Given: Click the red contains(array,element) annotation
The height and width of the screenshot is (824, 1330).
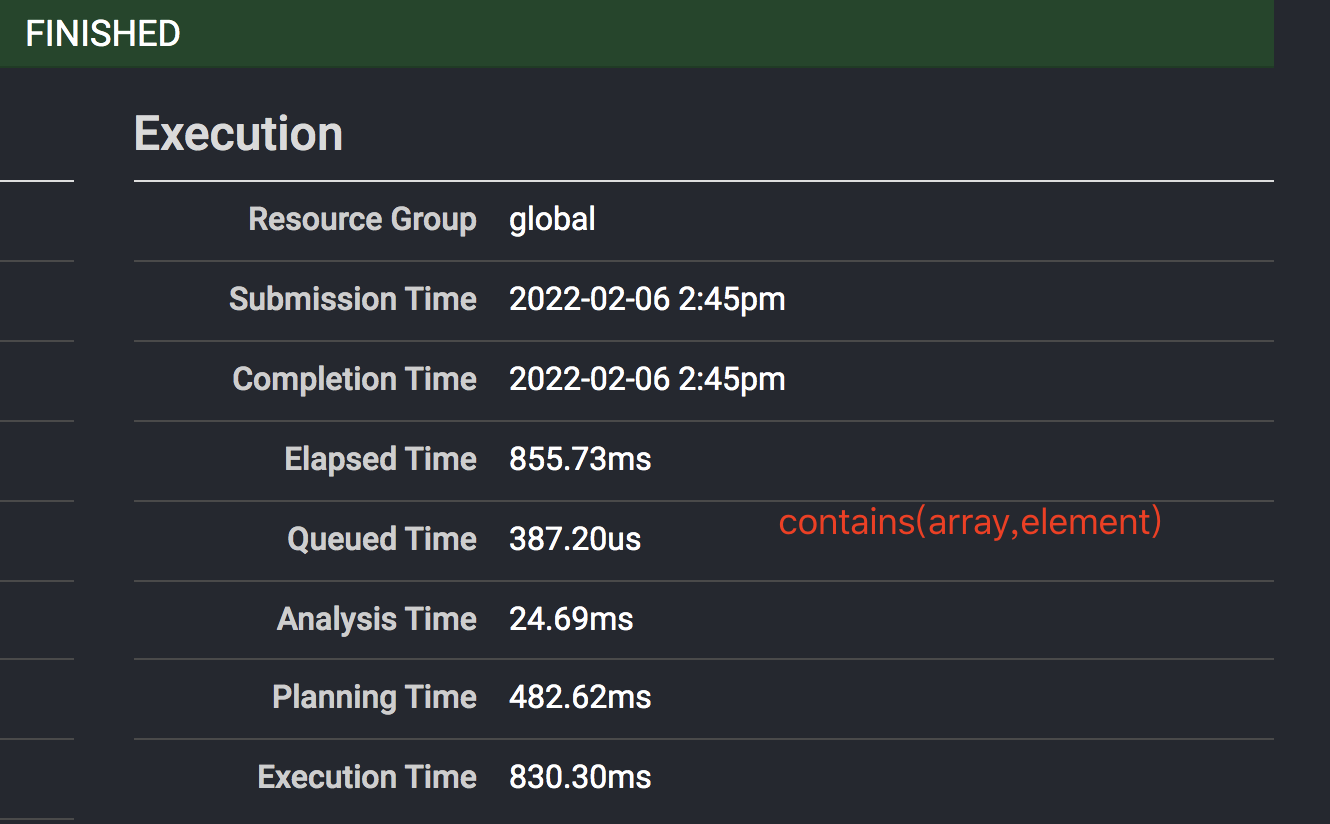Looking at the screenshot, I should pos(970,522).
